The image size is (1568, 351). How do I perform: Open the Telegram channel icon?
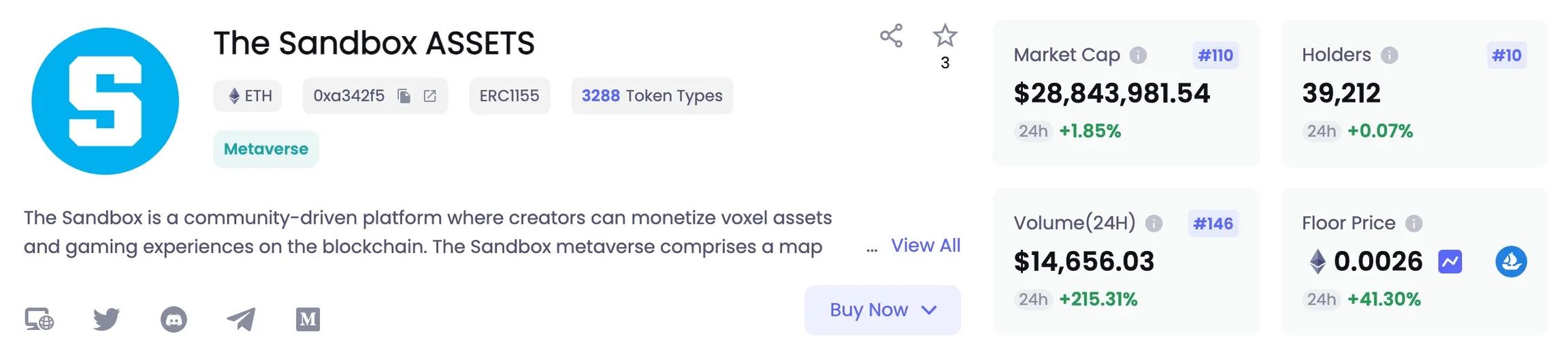pos(241,319)
